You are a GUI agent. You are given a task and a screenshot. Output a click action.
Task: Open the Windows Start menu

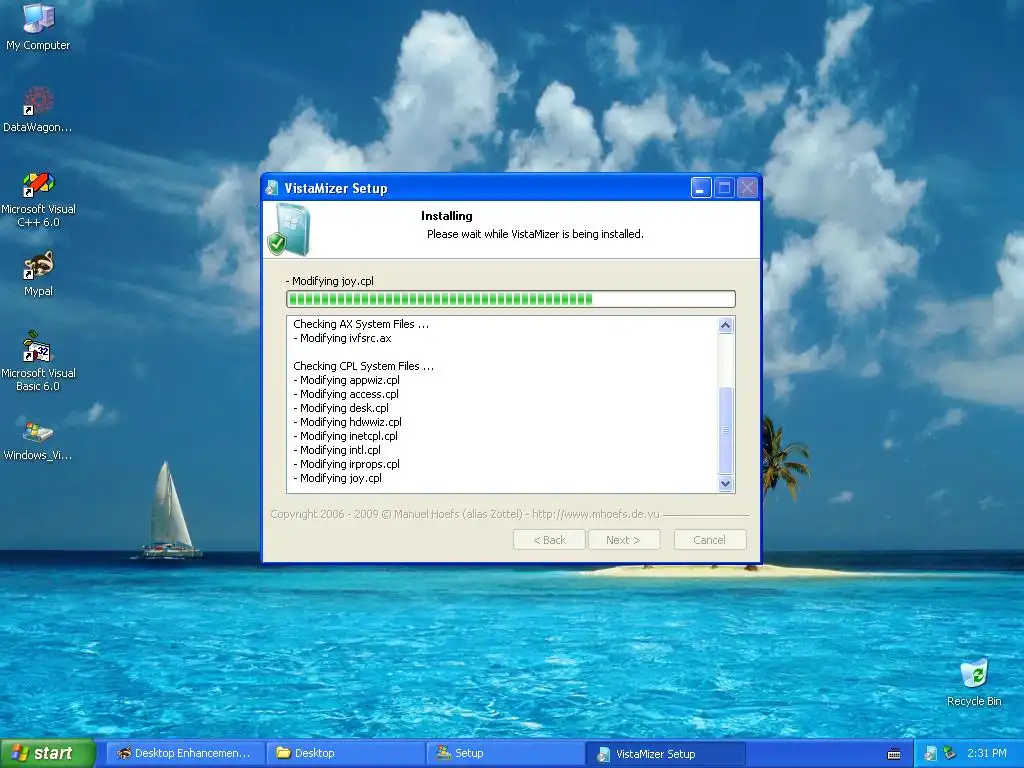47,754
